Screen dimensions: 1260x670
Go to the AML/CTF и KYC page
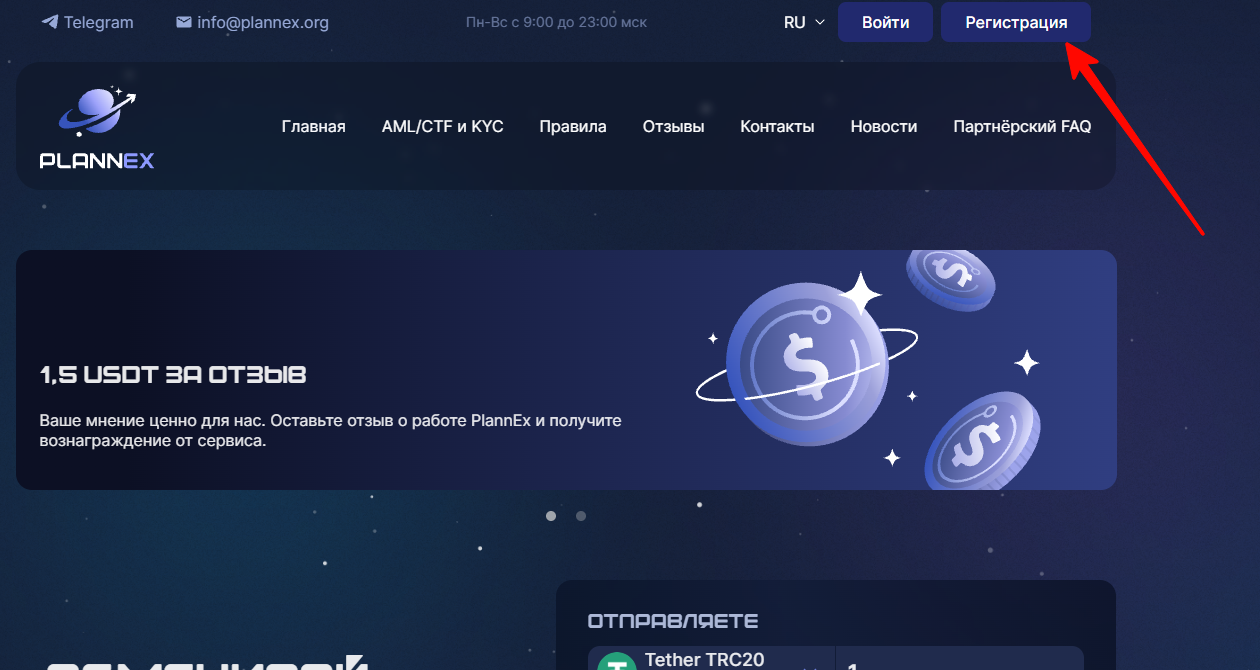coord(442,126)
